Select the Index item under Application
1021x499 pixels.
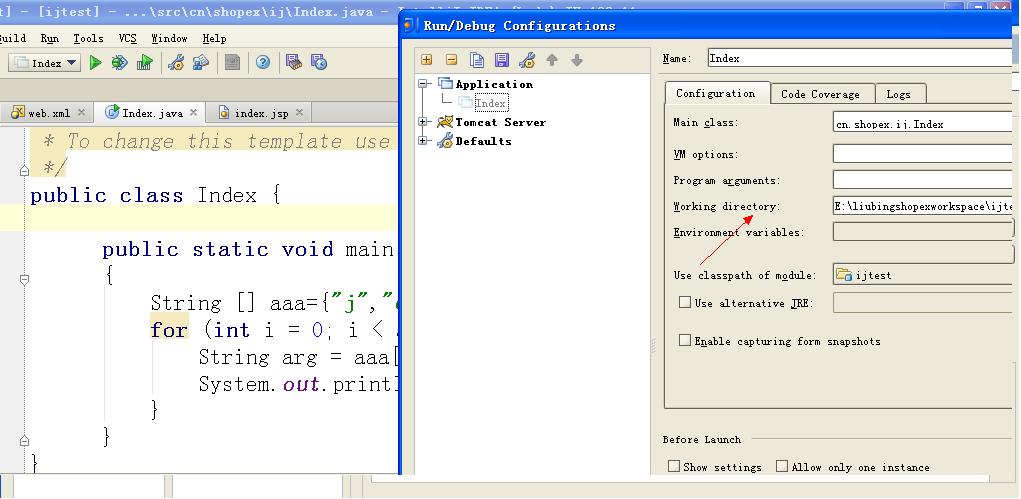[x=490, y=103]
